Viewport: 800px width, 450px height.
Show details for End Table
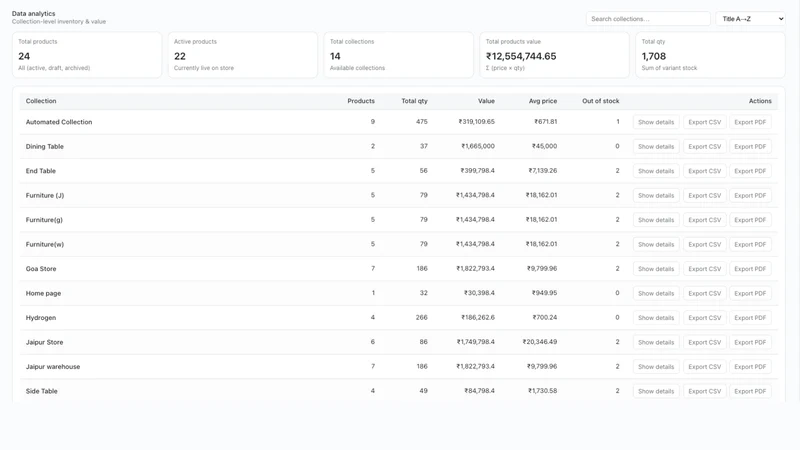656,171
